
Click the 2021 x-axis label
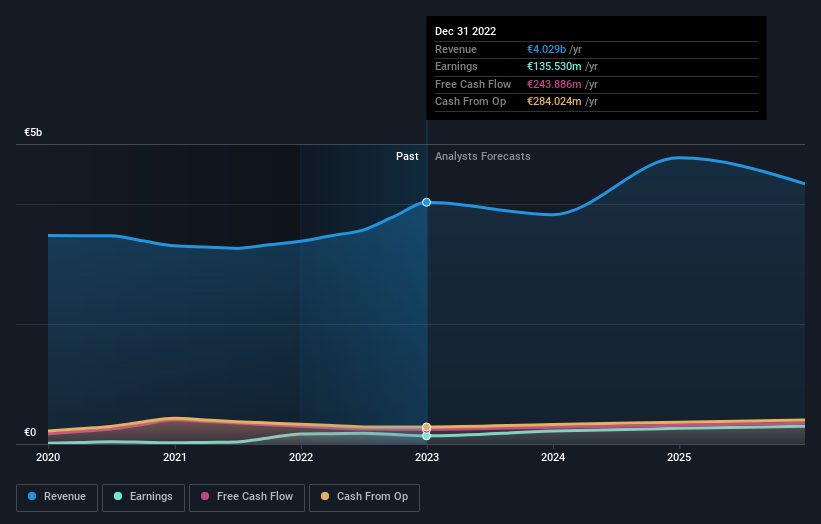(x=174, y=457)
